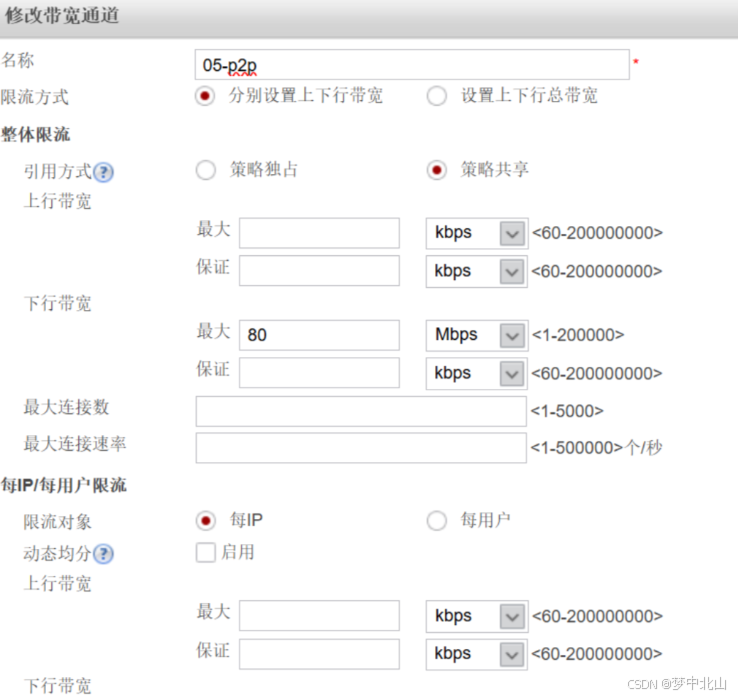Open help icon next to 动态均分
This screenshot has height=697, width=738.
coord(103,554)
